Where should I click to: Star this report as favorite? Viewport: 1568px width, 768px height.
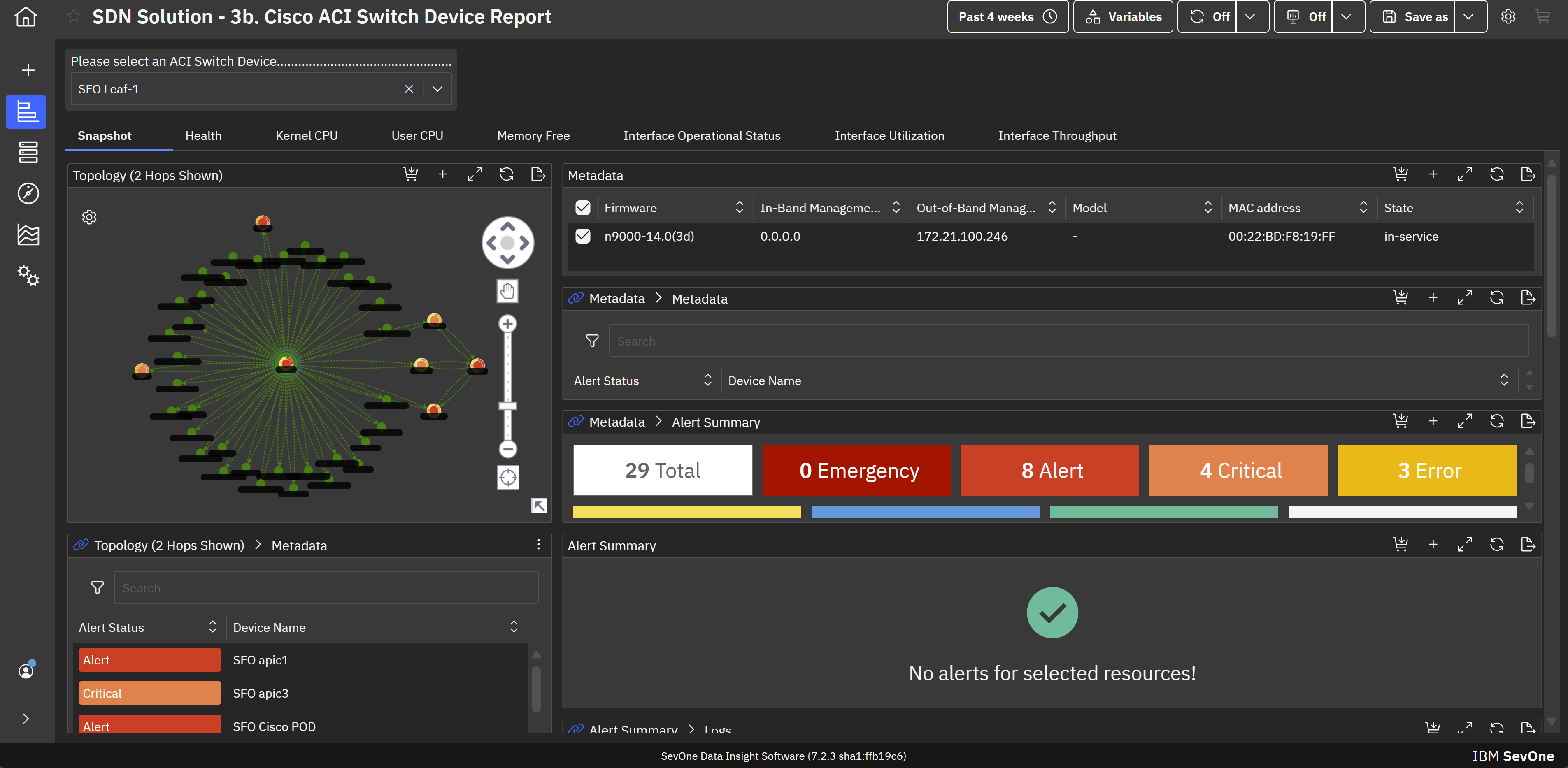[x=74, y=16]
